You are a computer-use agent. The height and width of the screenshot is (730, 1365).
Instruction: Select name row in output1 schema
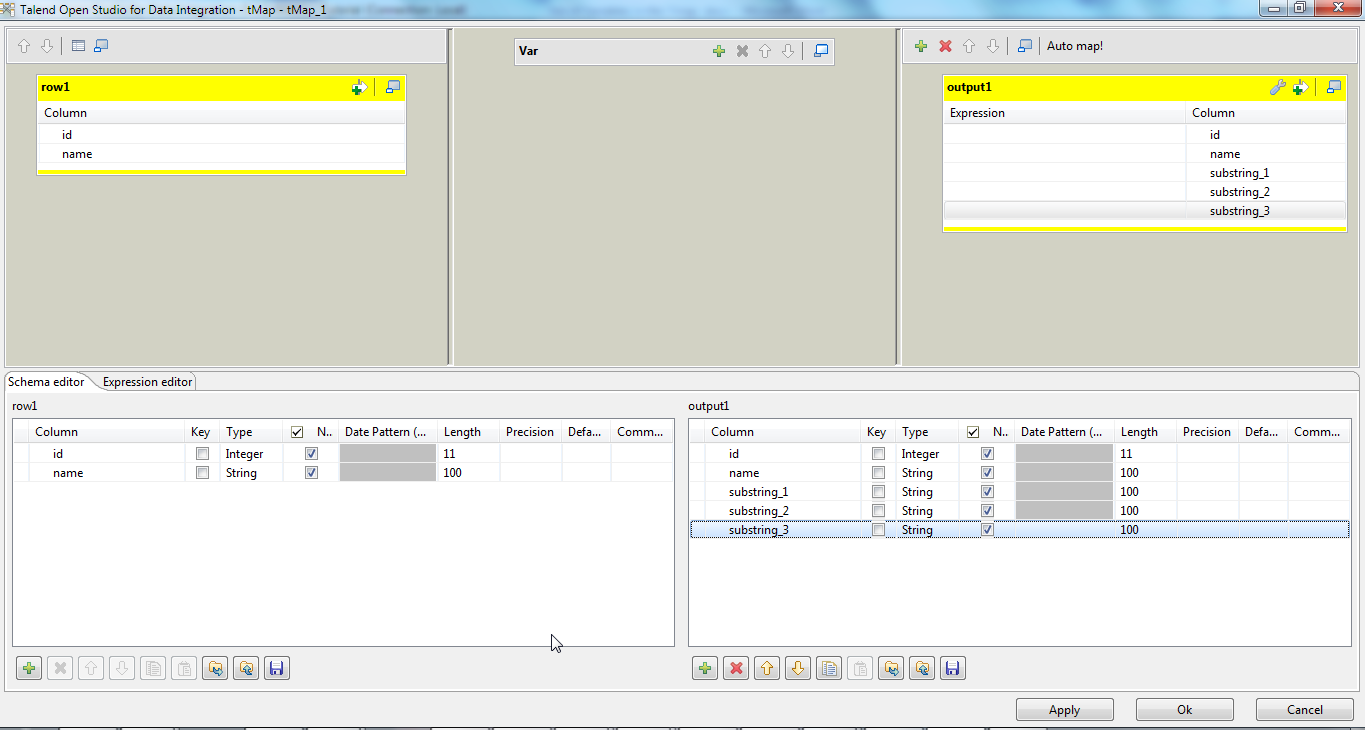[1019, 473]
